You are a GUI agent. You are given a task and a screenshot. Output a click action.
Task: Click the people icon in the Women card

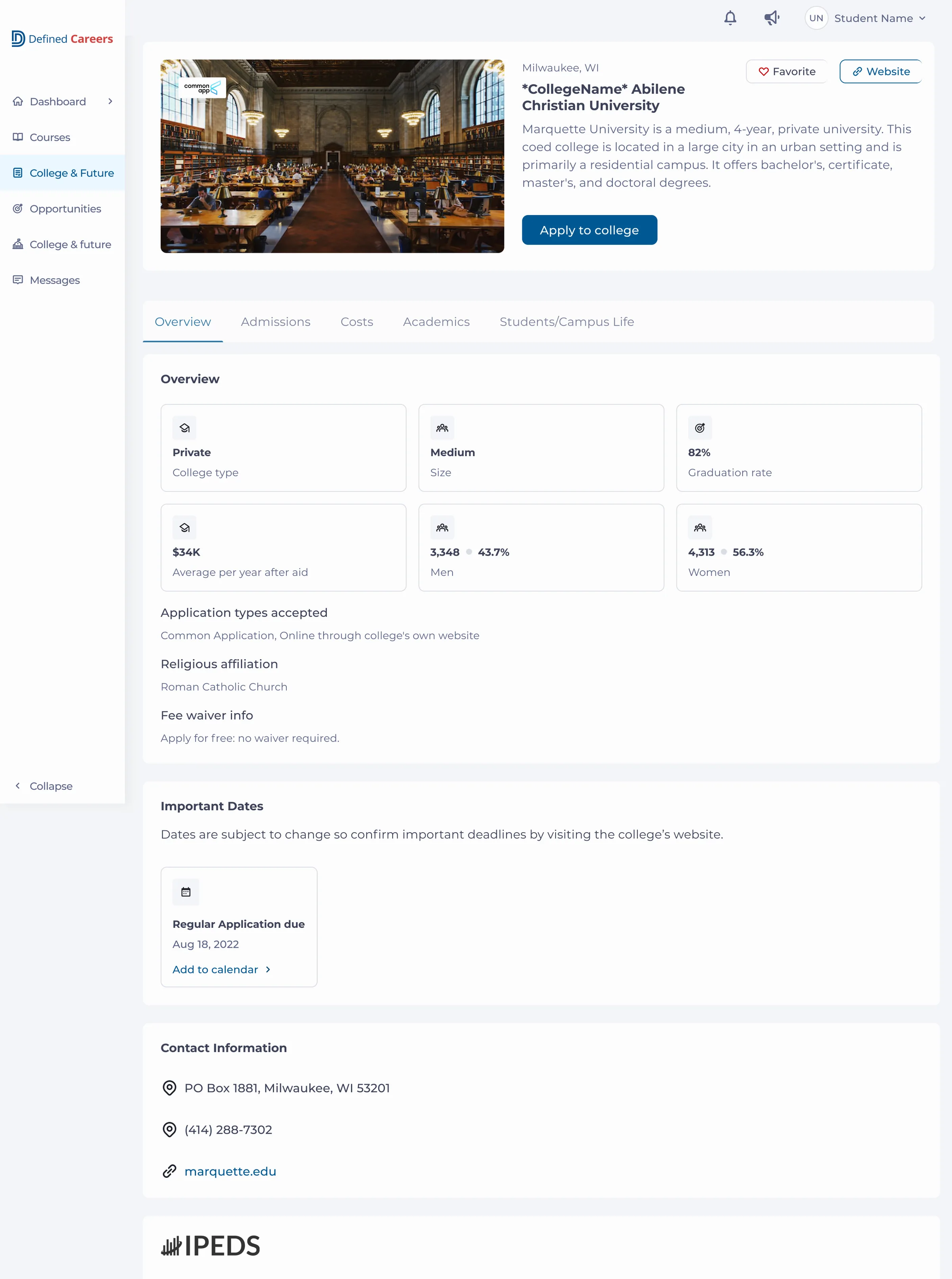click(x=700, y=528)
